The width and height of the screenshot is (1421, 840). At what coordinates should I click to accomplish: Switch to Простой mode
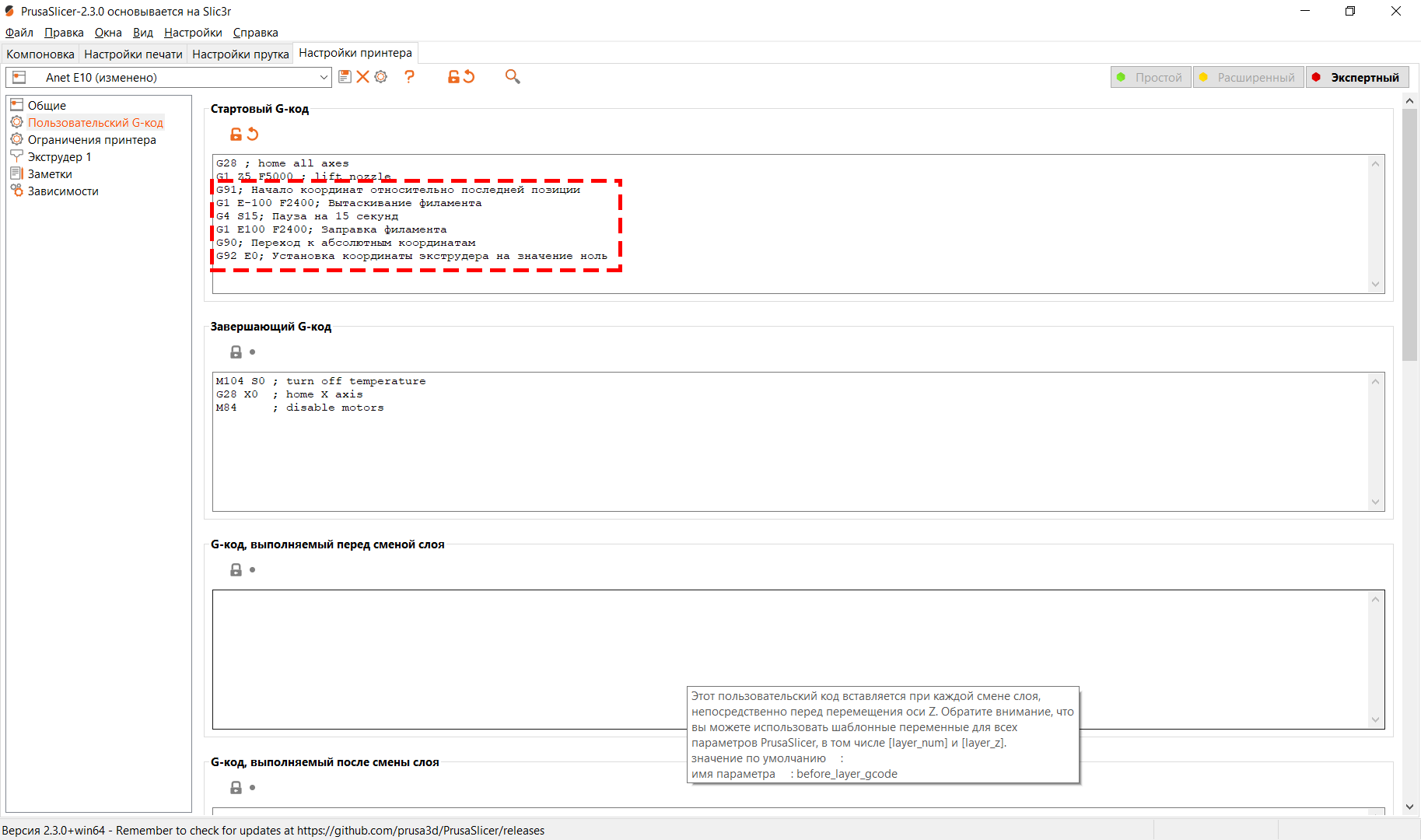[x=1150, y=77]
